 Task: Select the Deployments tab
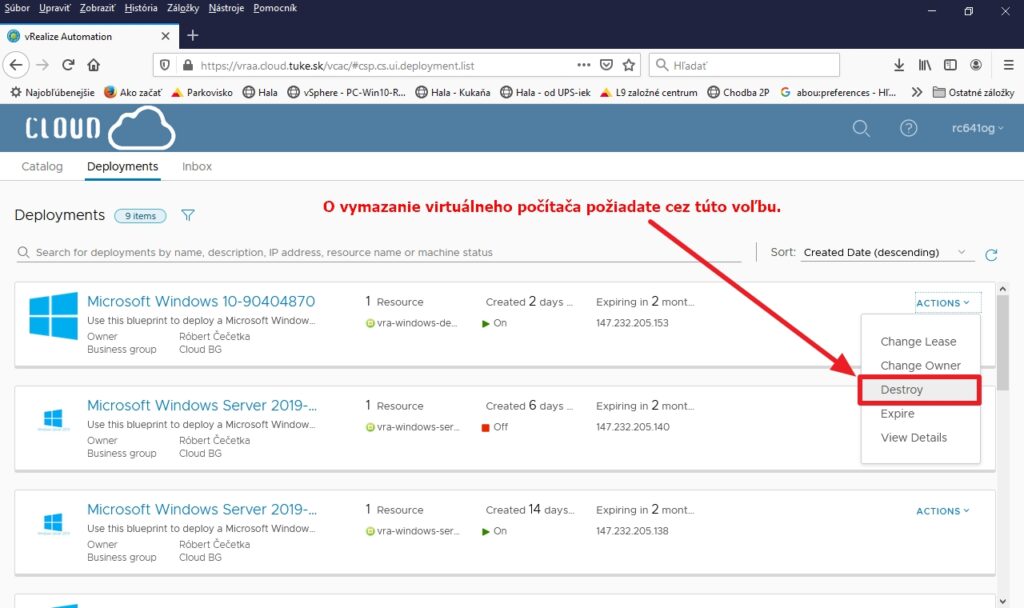coord(122,167)
